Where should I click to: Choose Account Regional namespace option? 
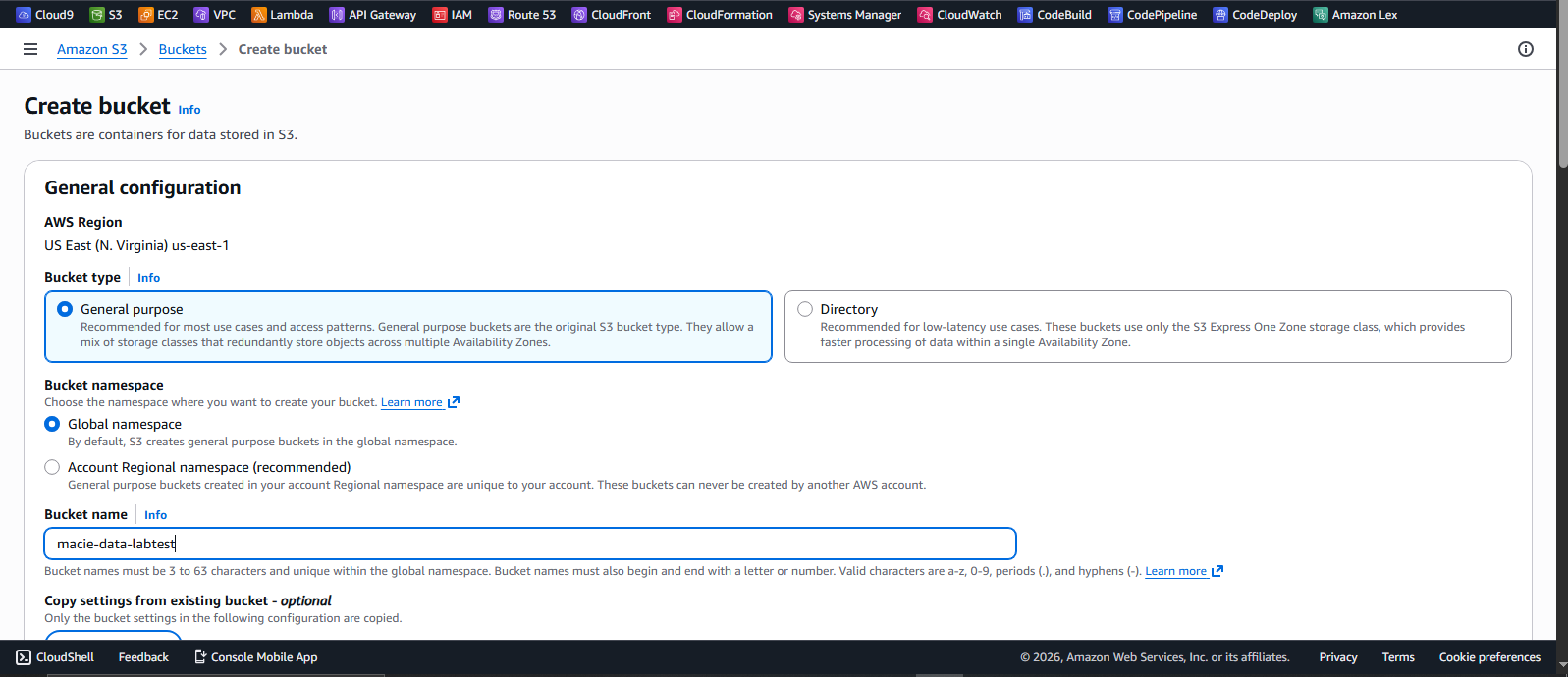52,467
